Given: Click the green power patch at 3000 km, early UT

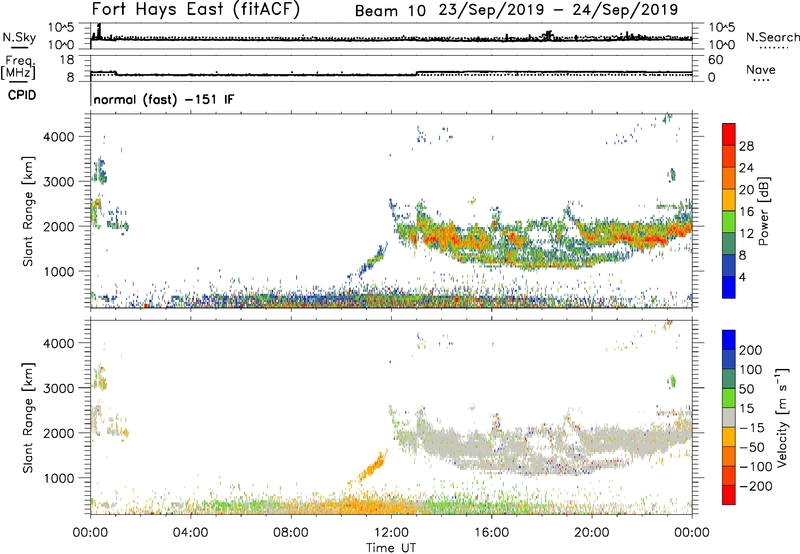Looking at the screenshot, I should (x=100, y=172).
